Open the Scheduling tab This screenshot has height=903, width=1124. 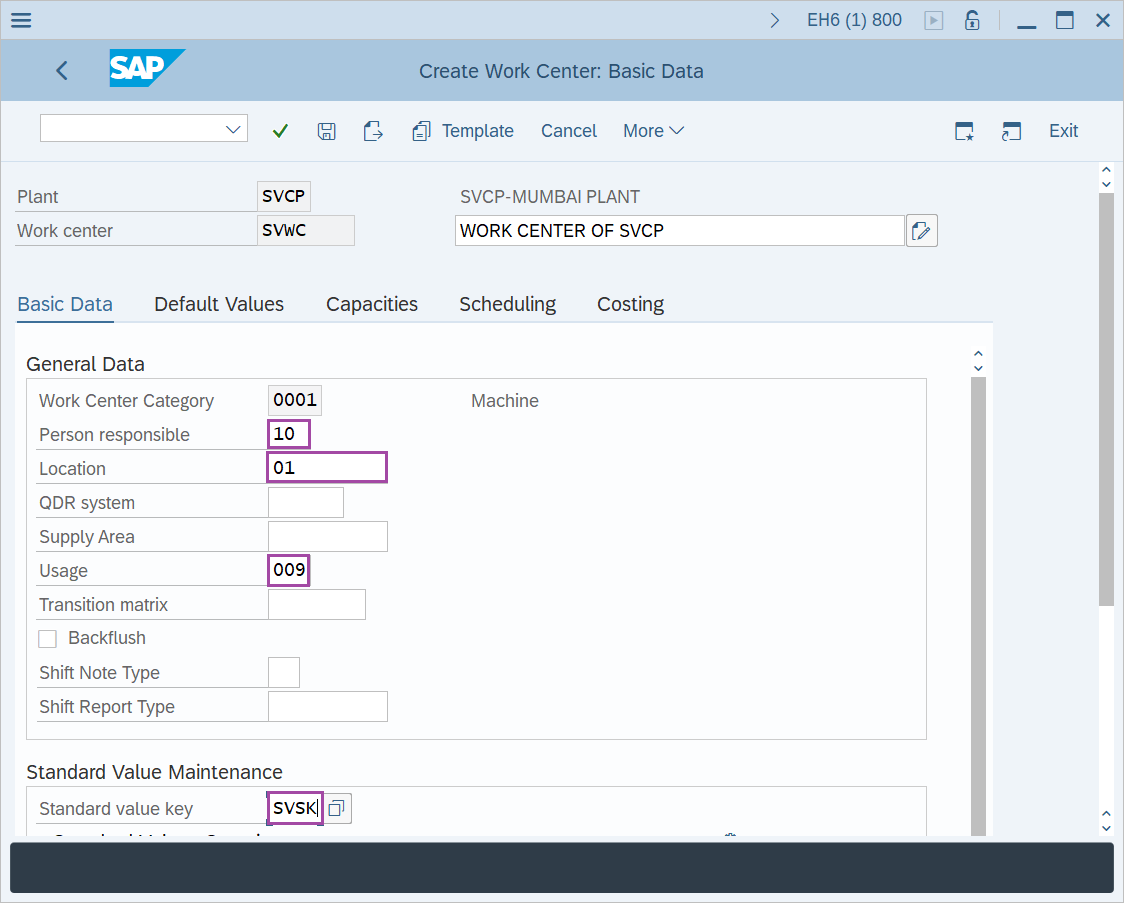(x=507, y=304)
